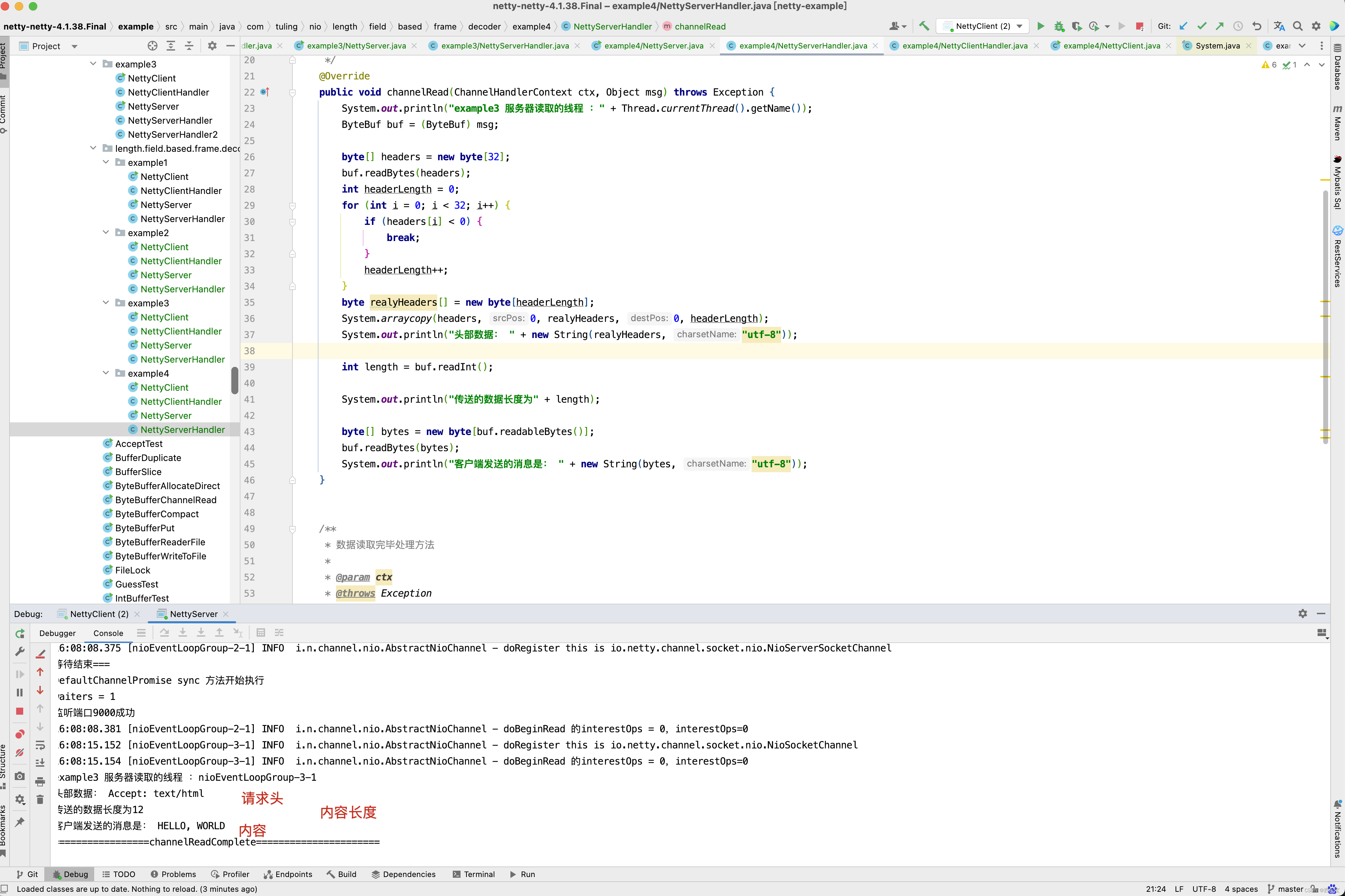Toggle scroll to end in console

pos(40,763)
